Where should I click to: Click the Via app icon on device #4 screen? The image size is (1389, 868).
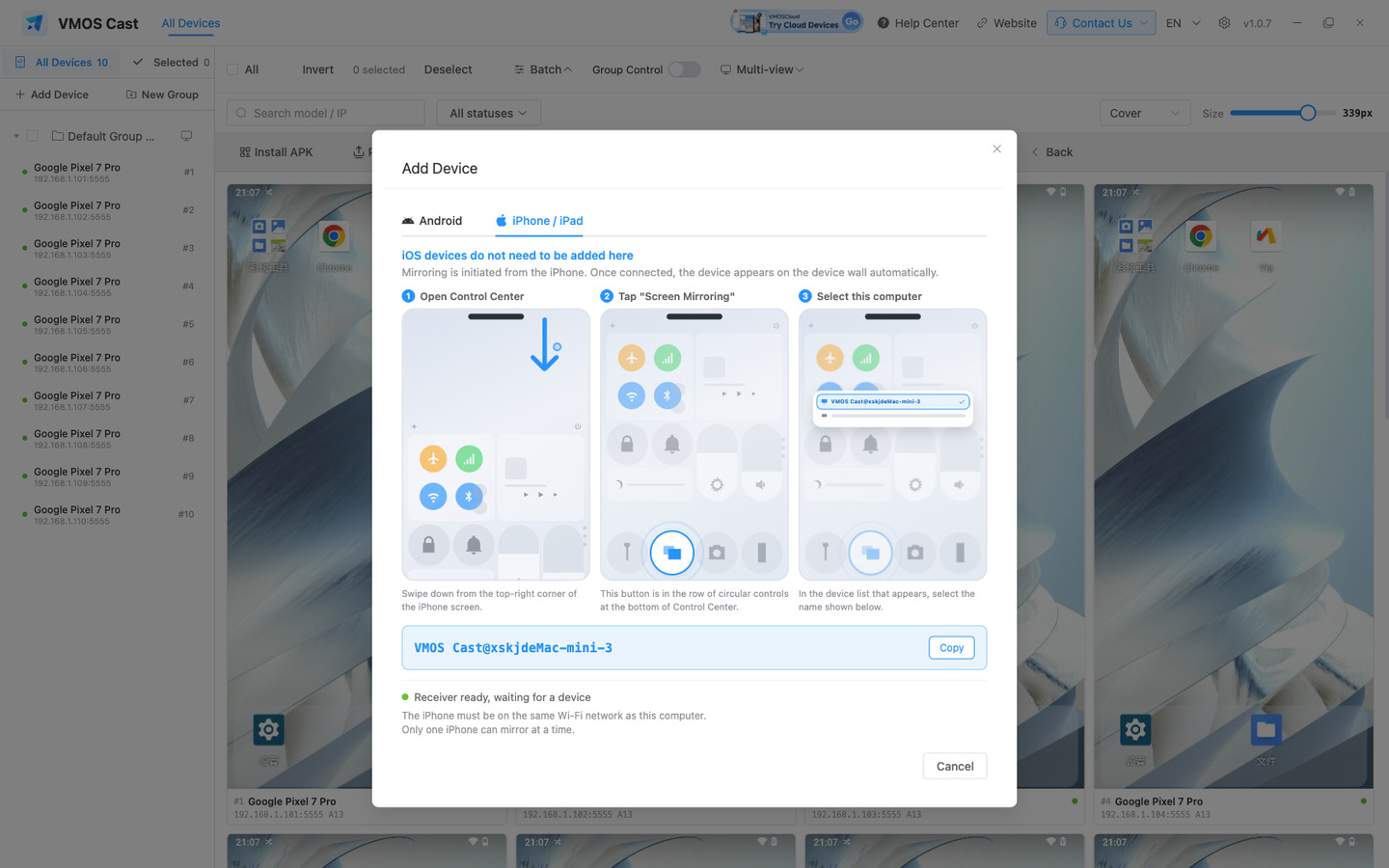(1266, 235)
